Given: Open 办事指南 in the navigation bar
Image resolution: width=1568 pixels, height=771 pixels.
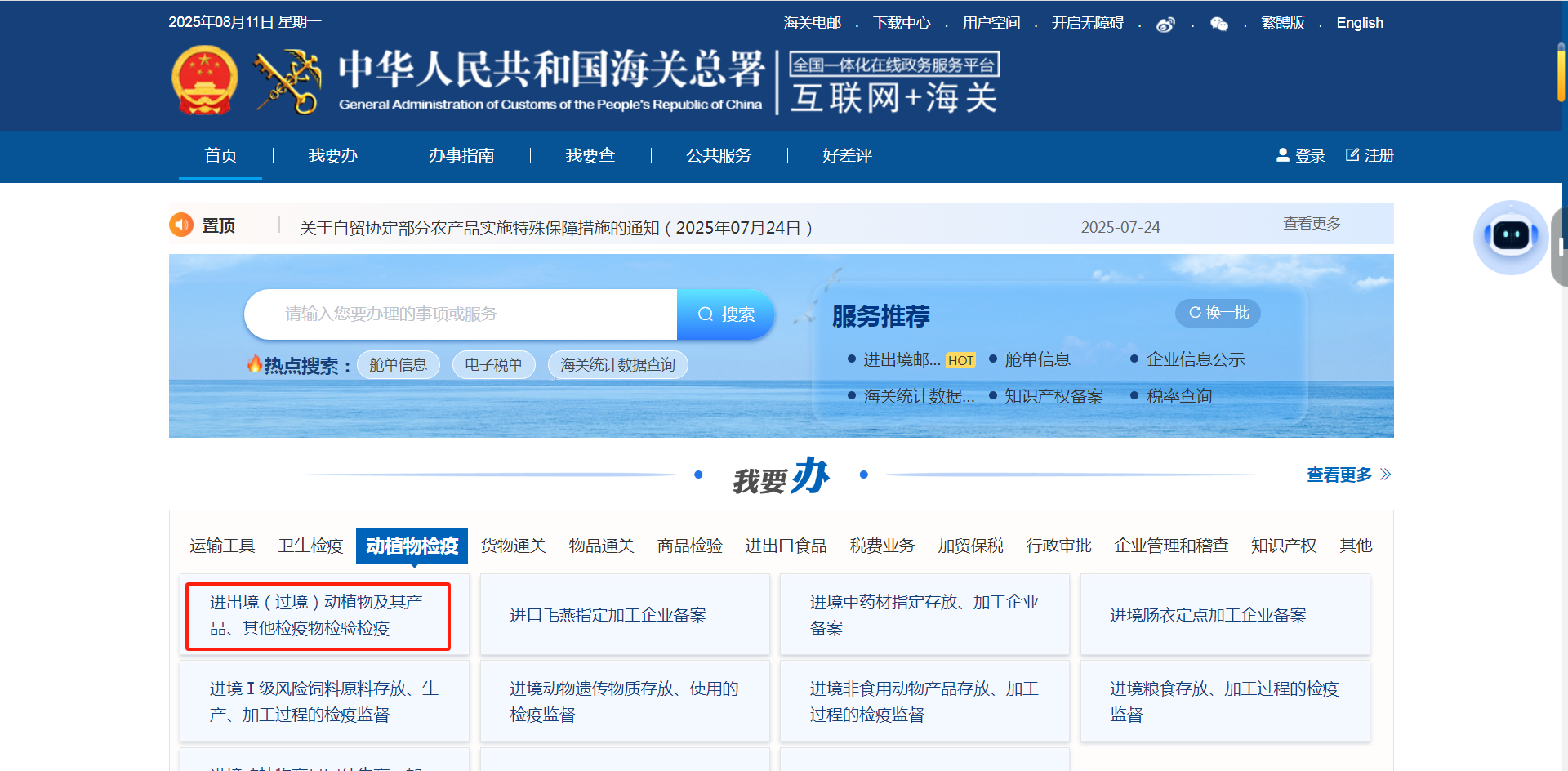Looking at the screenshot, I should coord(461,155).
